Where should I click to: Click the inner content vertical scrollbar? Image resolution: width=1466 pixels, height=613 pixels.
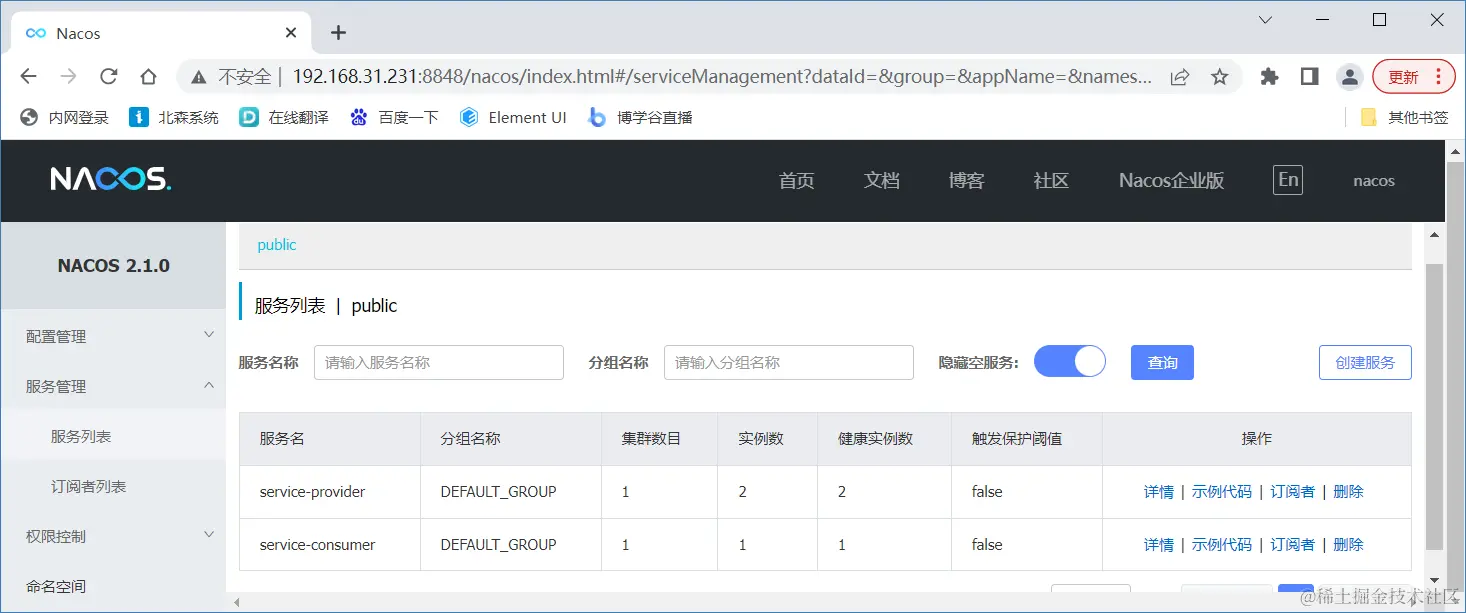(x=1434, y=406)
